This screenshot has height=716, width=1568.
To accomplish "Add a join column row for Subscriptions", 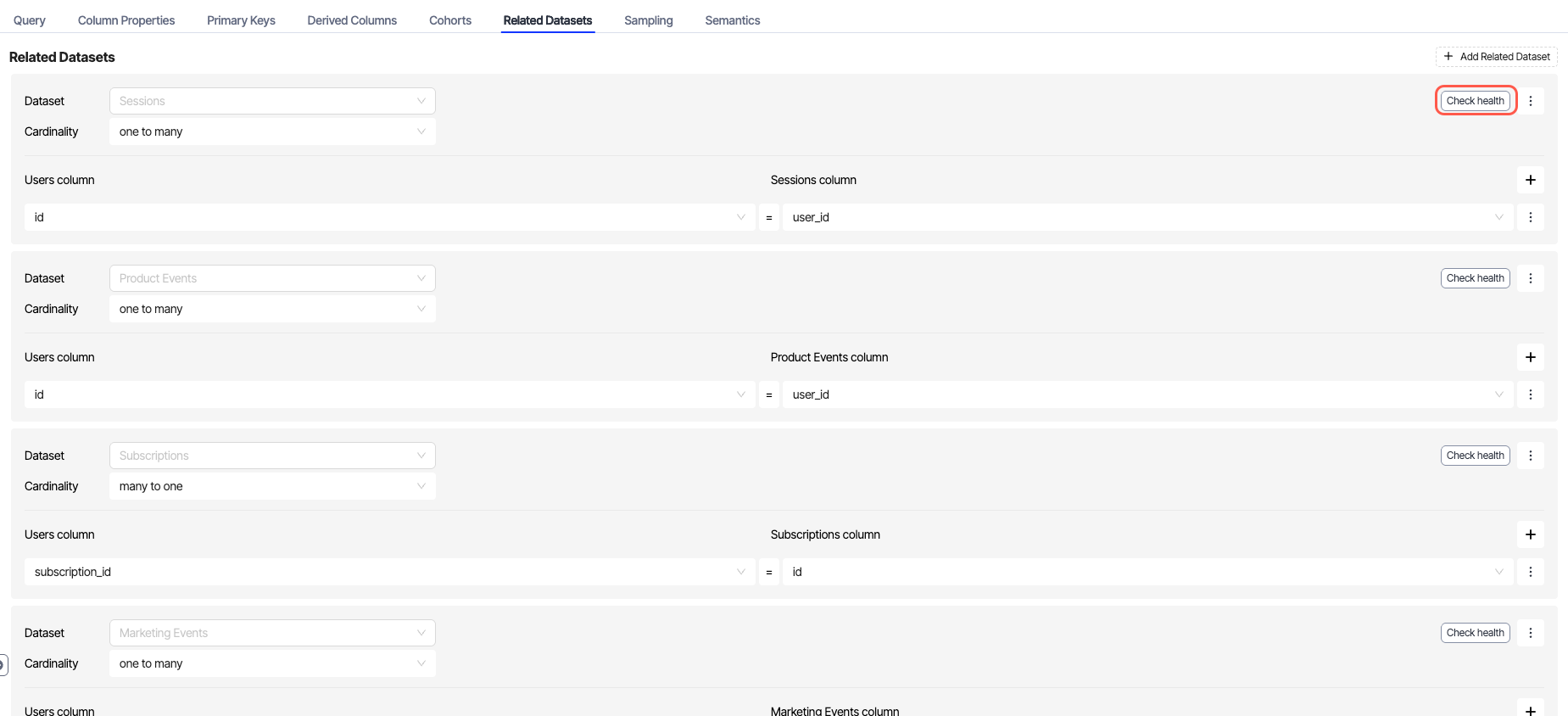I will point(1530,534).
